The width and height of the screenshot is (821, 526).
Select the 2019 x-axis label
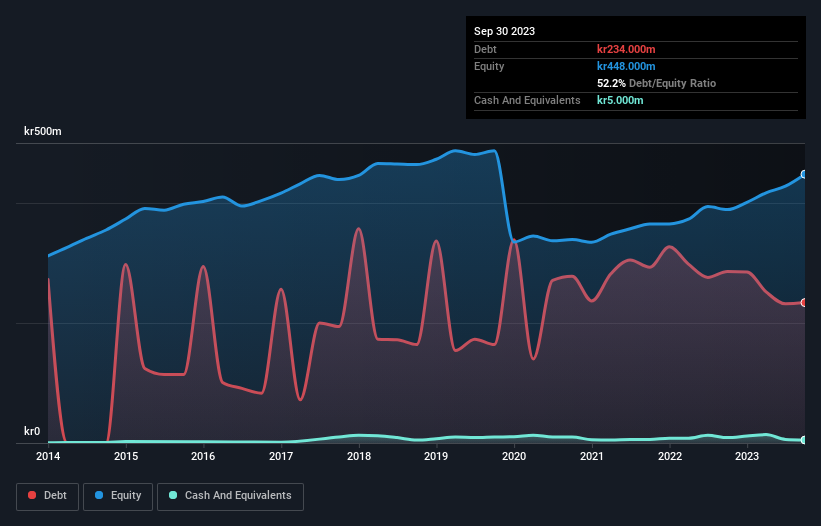click(x=436, y=456)
